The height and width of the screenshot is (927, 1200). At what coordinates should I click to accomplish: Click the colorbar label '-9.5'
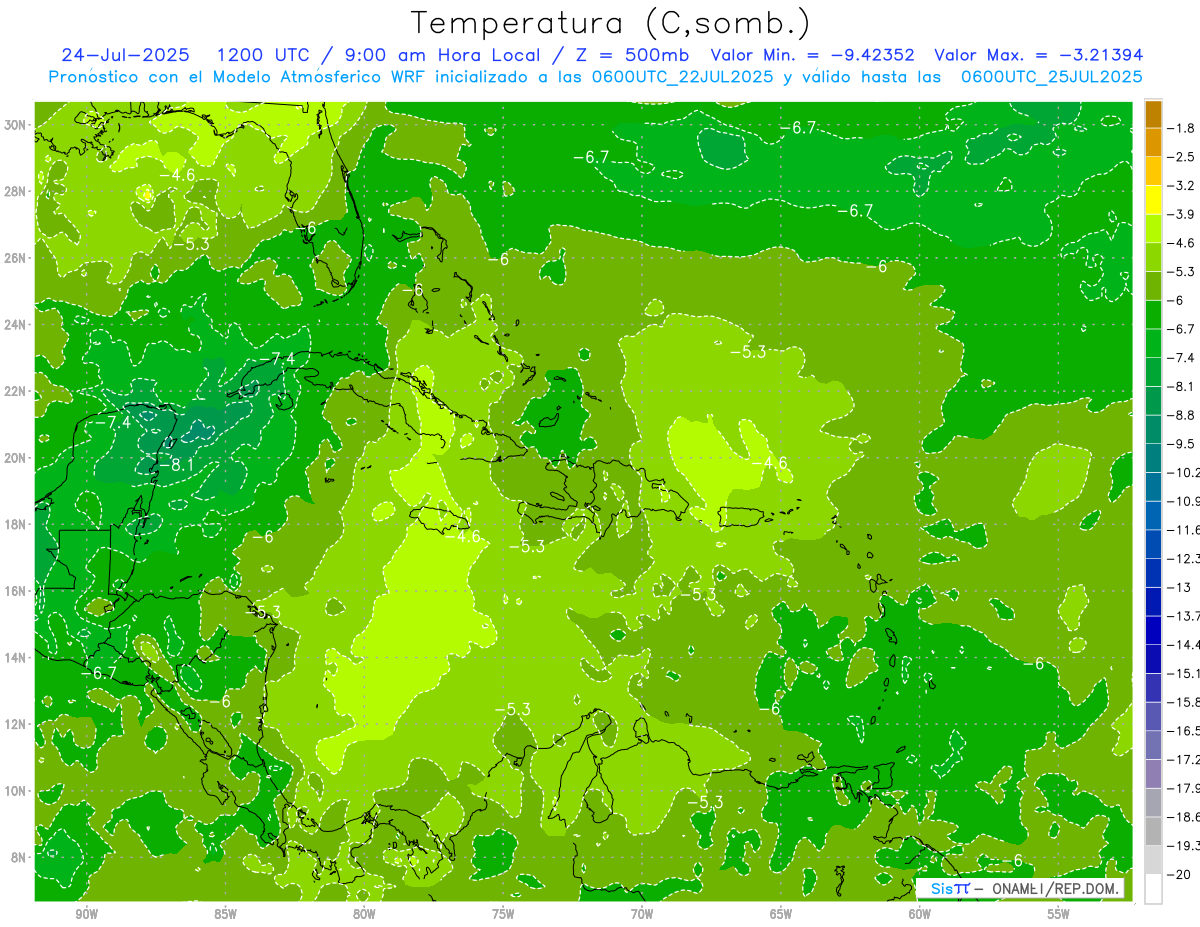tap(1183, 443)
